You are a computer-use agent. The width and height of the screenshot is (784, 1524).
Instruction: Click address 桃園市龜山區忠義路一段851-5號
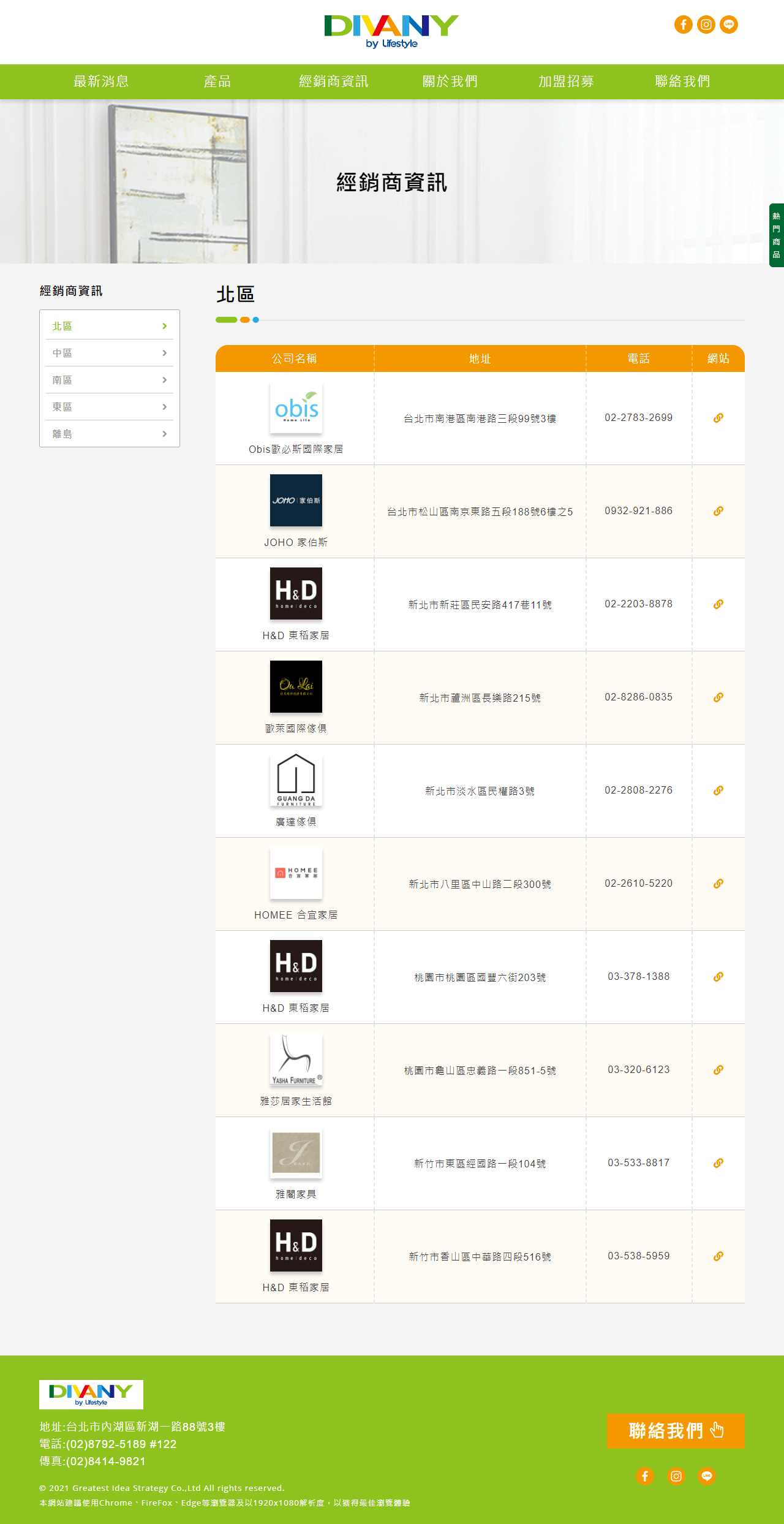point(480,1071)
